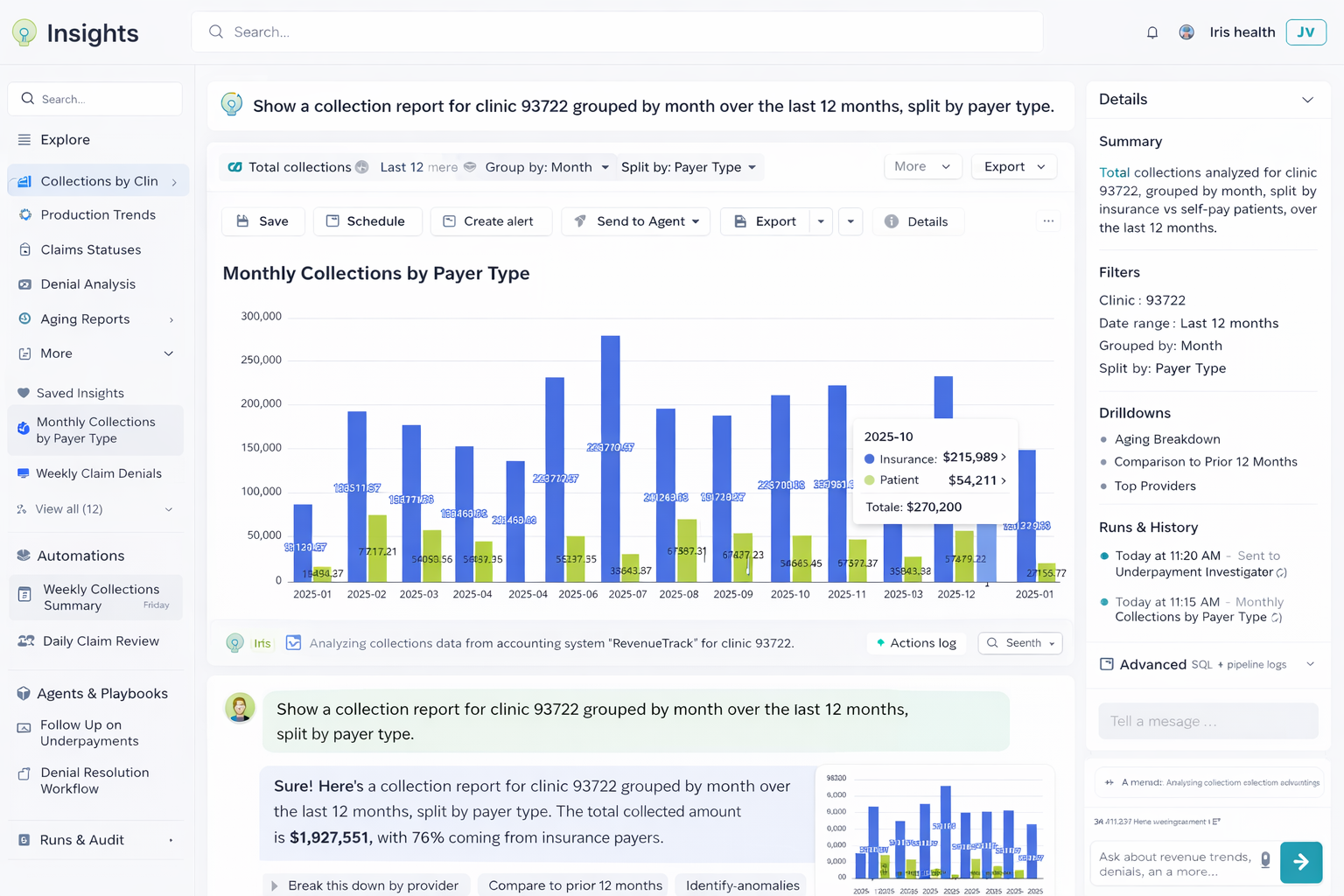
Task: Open the Actions log
Action: tap(916, 642)
